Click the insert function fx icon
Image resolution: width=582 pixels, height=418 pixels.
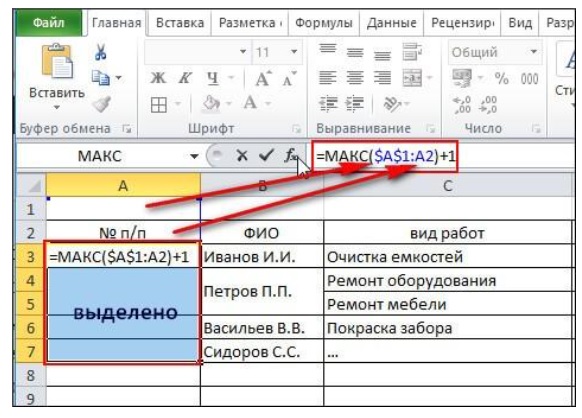tap(291, 155)
